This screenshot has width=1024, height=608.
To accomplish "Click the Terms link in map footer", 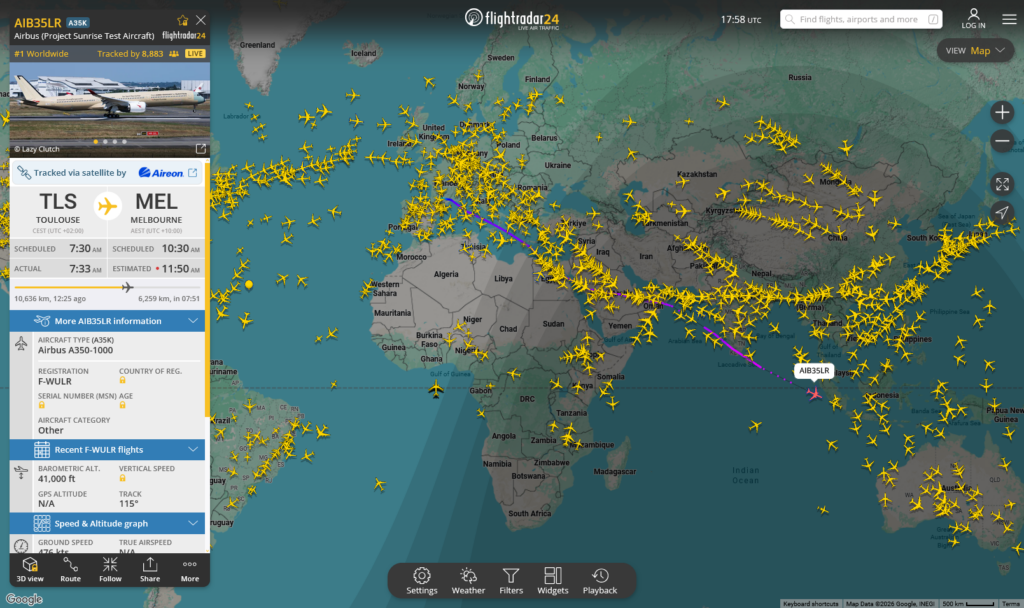I will click(x=1010, y=603).
